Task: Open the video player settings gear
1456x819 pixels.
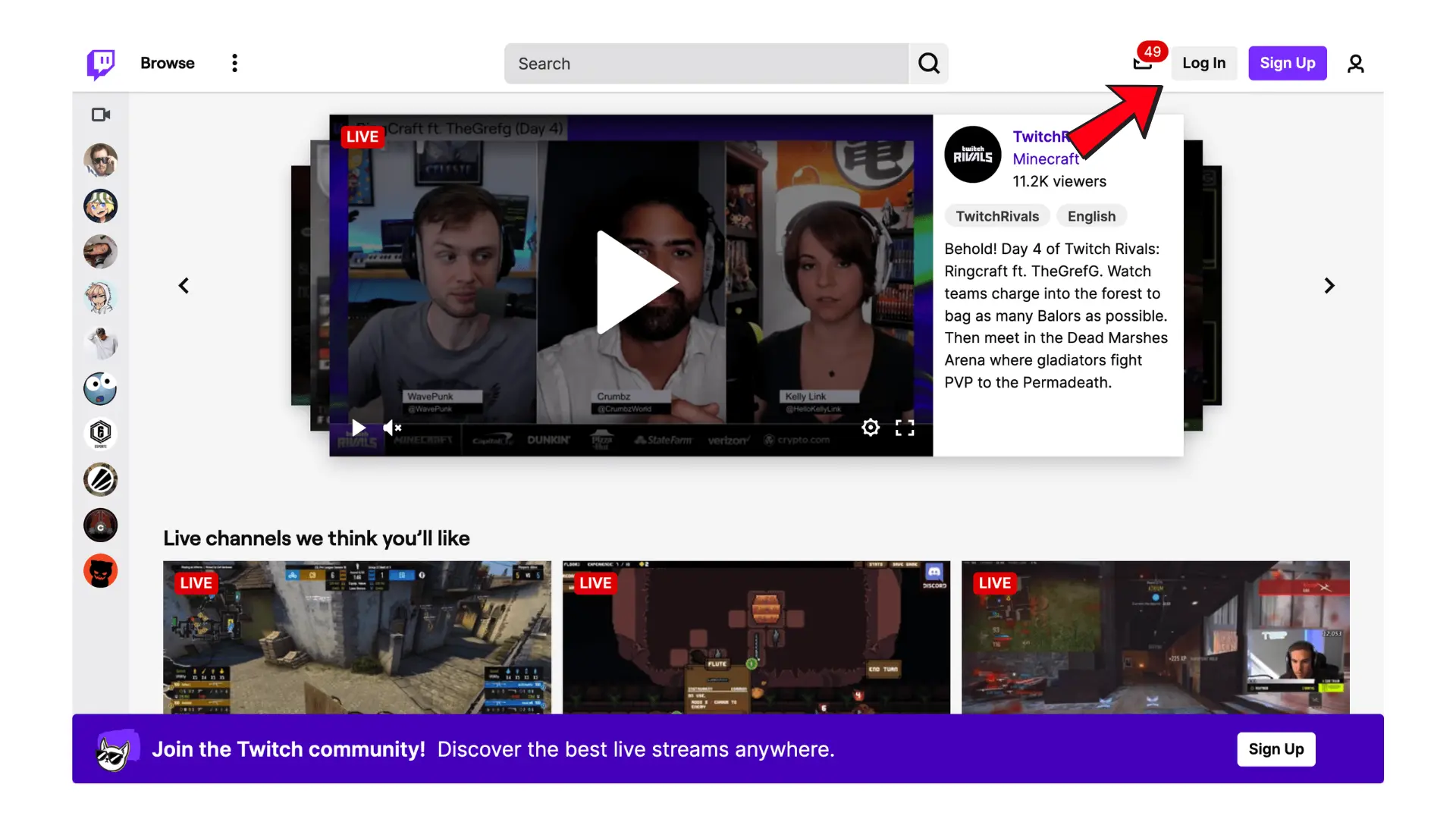Action: 871,428
